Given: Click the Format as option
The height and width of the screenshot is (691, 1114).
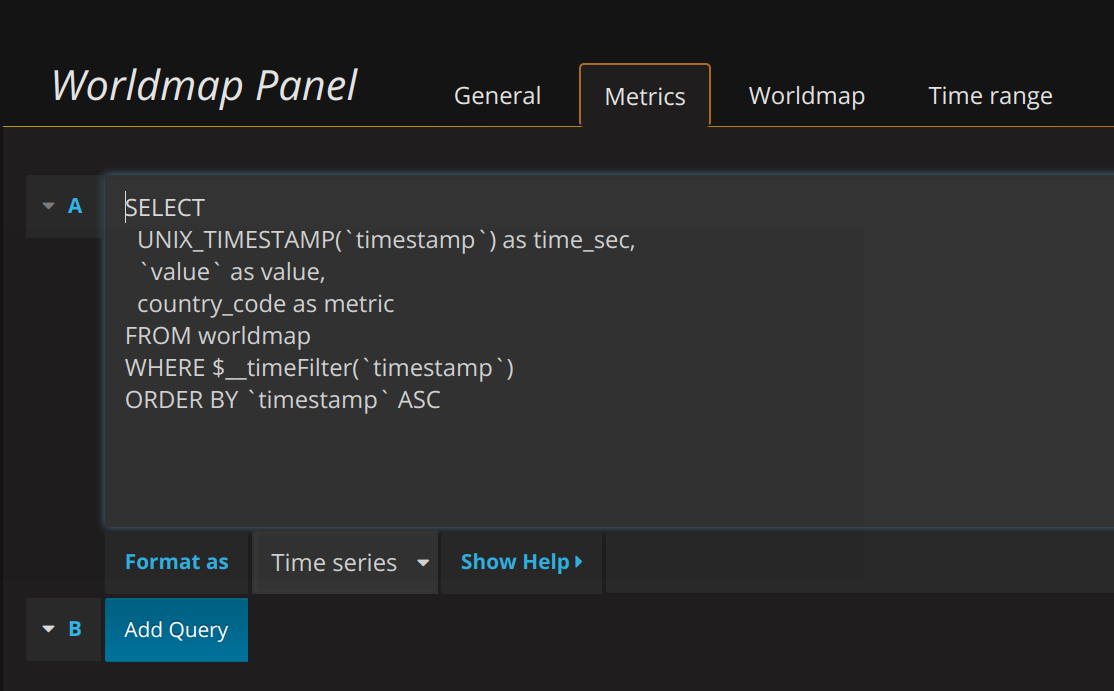Looking at the screenshot, I should point(176,562).
